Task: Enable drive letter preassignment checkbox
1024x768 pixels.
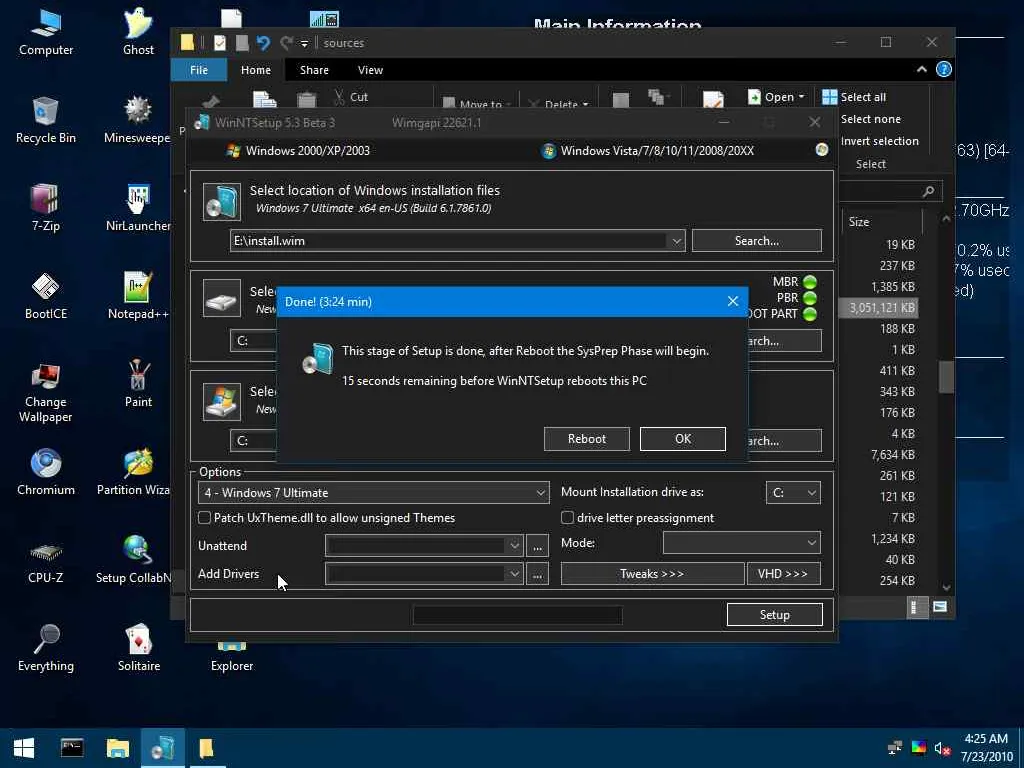Action: 568,518
